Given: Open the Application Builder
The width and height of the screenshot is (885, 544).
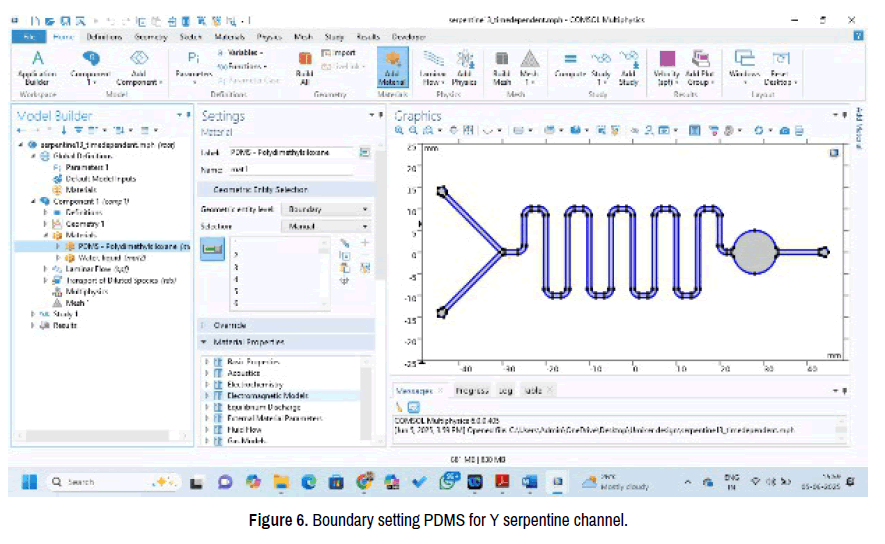Looking at the screenshot, I should (x=37, y=66).
